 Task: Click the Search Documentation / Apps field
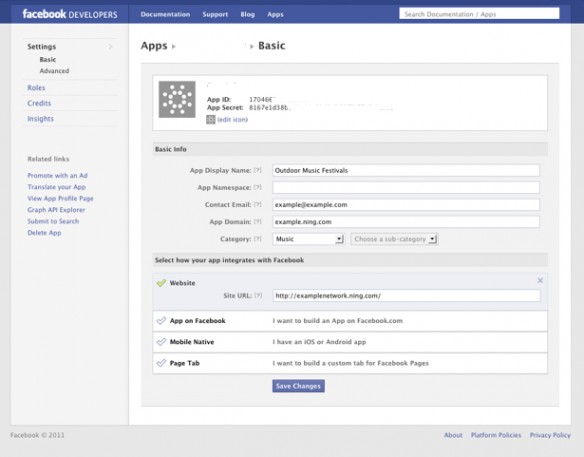[x=479, y=14]
